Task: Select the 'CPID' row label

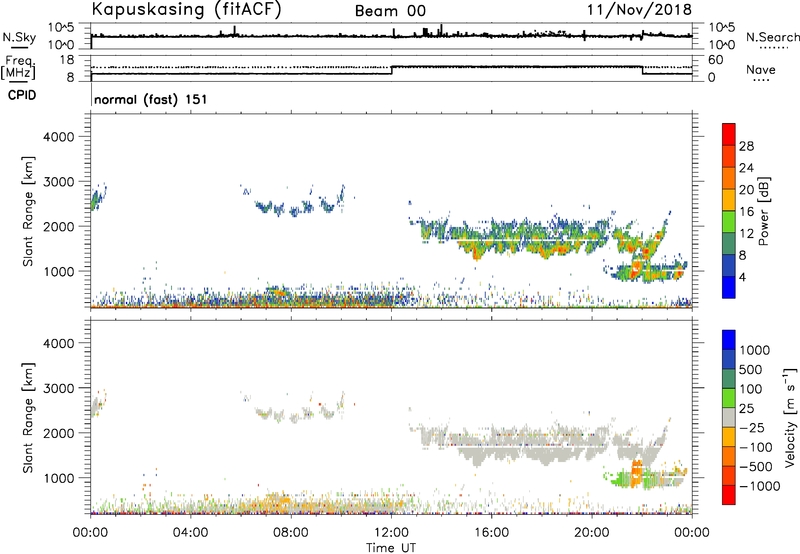Action: coord(22,95)
